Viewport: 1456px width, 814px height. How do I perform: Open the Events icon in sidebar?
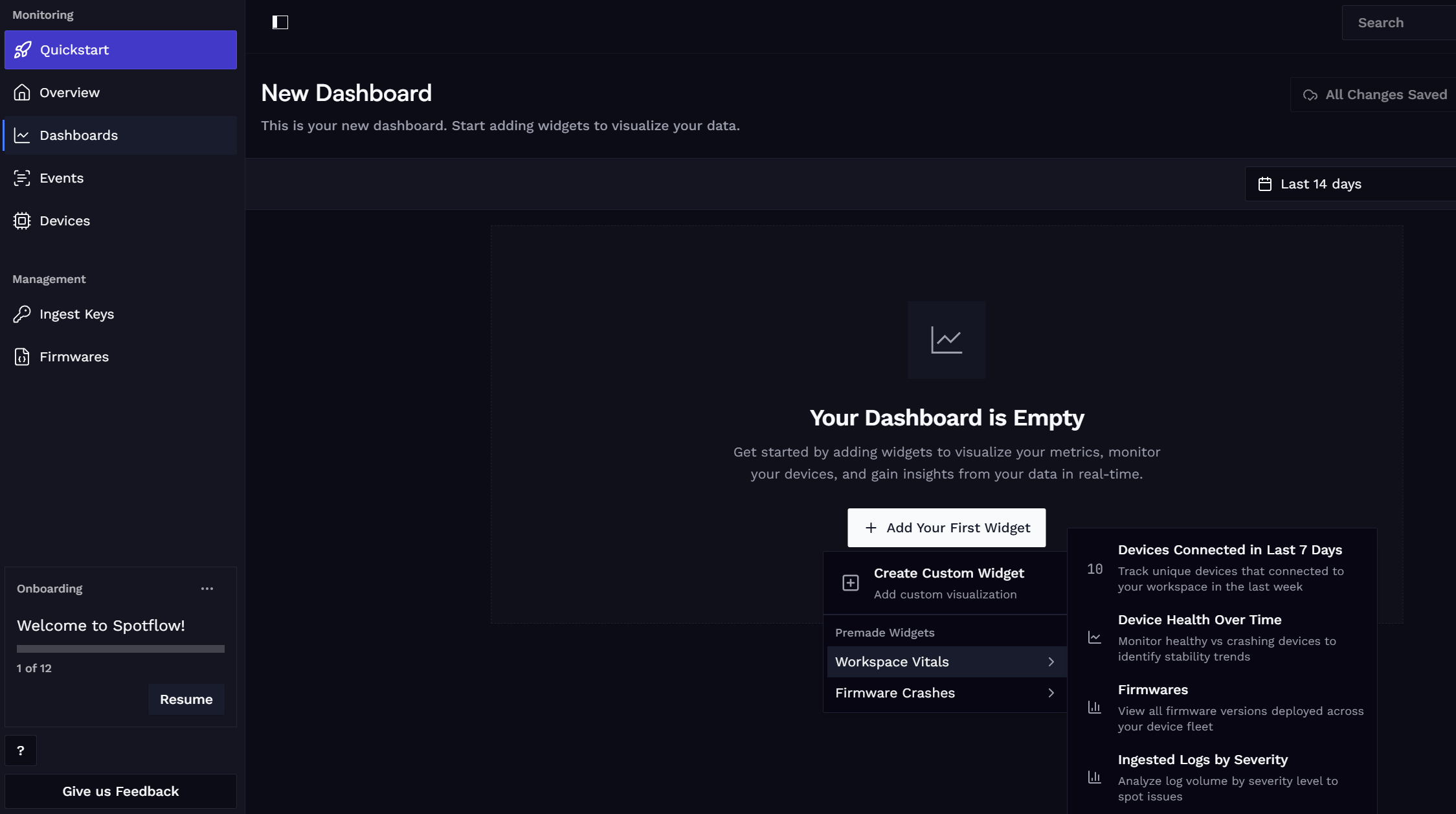(x=21, y=177)
